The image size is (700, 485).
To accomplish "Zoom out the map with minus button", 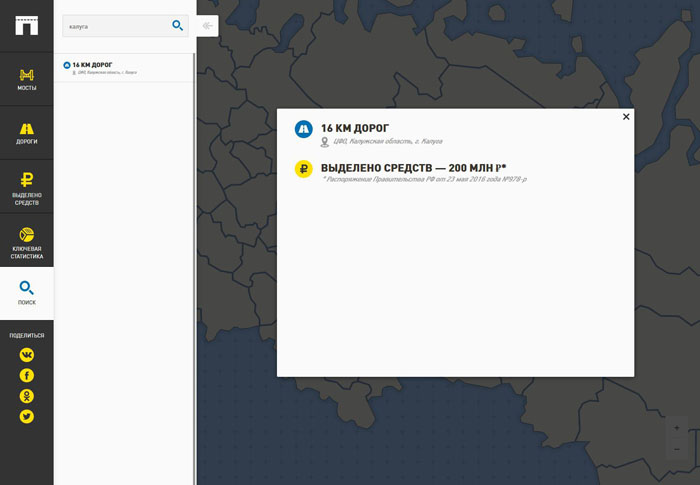I will (x=677, y=449).
